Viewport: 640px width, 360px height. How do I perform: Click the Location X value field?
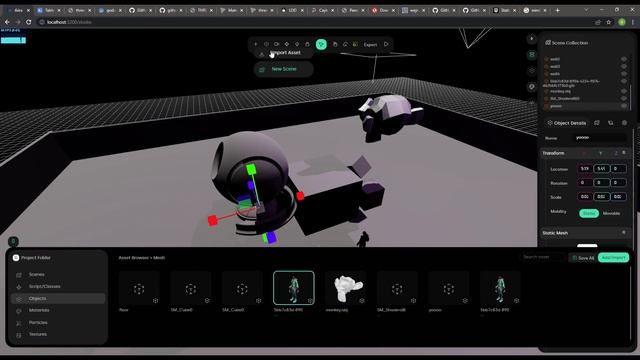point(584,169)
